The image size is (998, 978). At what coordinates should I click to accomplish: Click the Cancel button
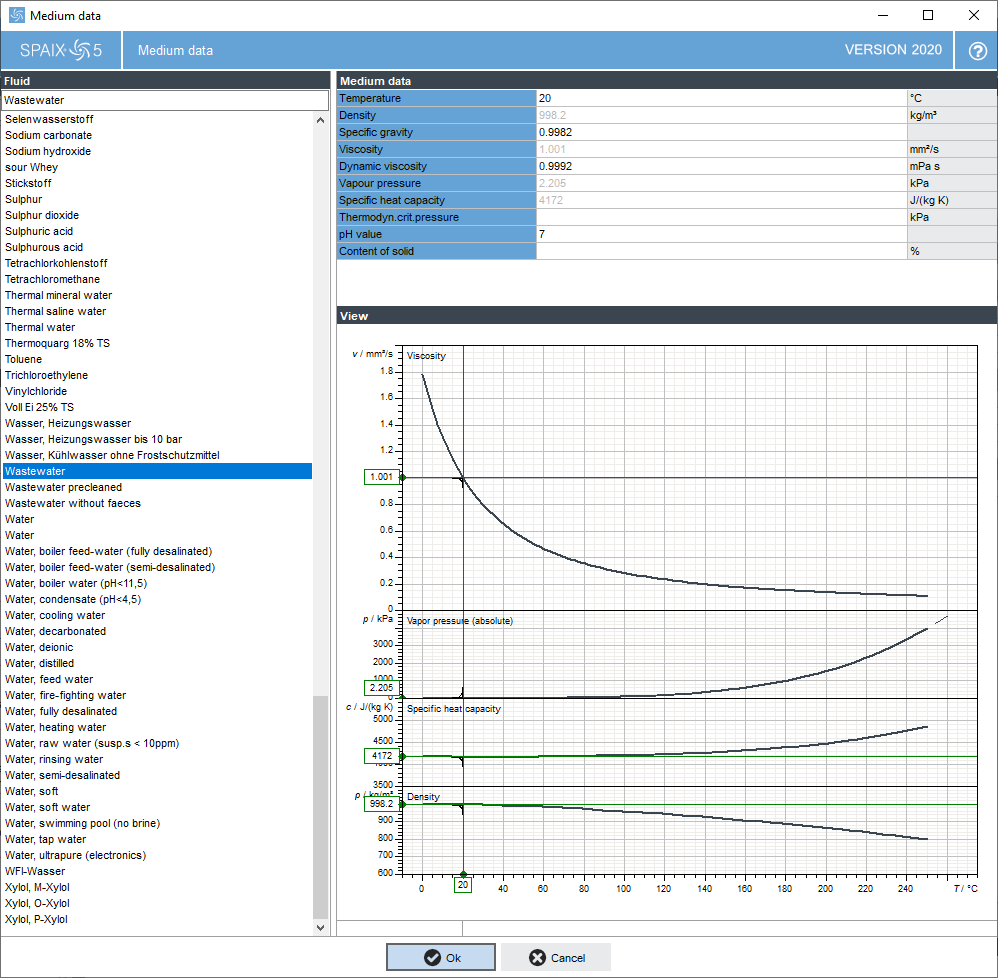[x=556, y=957]
